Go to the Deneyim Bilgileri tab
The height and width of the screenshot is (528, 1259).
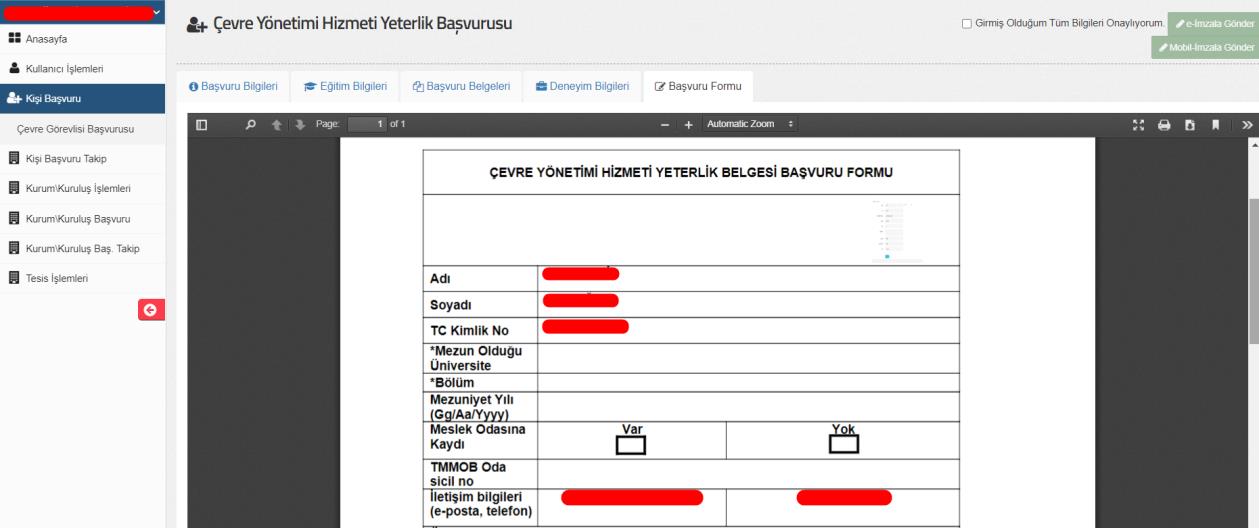(x=582, y=87)
